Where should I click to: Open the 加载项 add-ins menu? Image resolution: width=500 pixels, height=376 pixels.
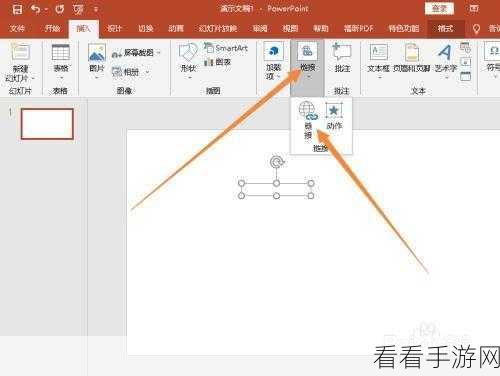273,60
